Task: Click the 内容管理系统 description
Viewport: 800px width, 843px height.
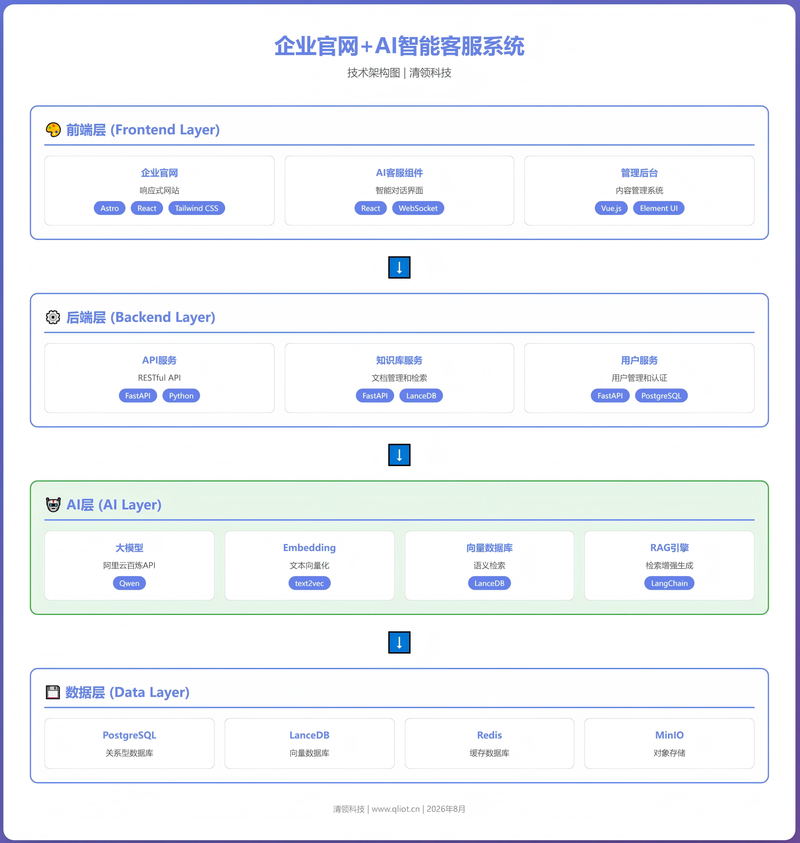Action: (x=639, y=190)
